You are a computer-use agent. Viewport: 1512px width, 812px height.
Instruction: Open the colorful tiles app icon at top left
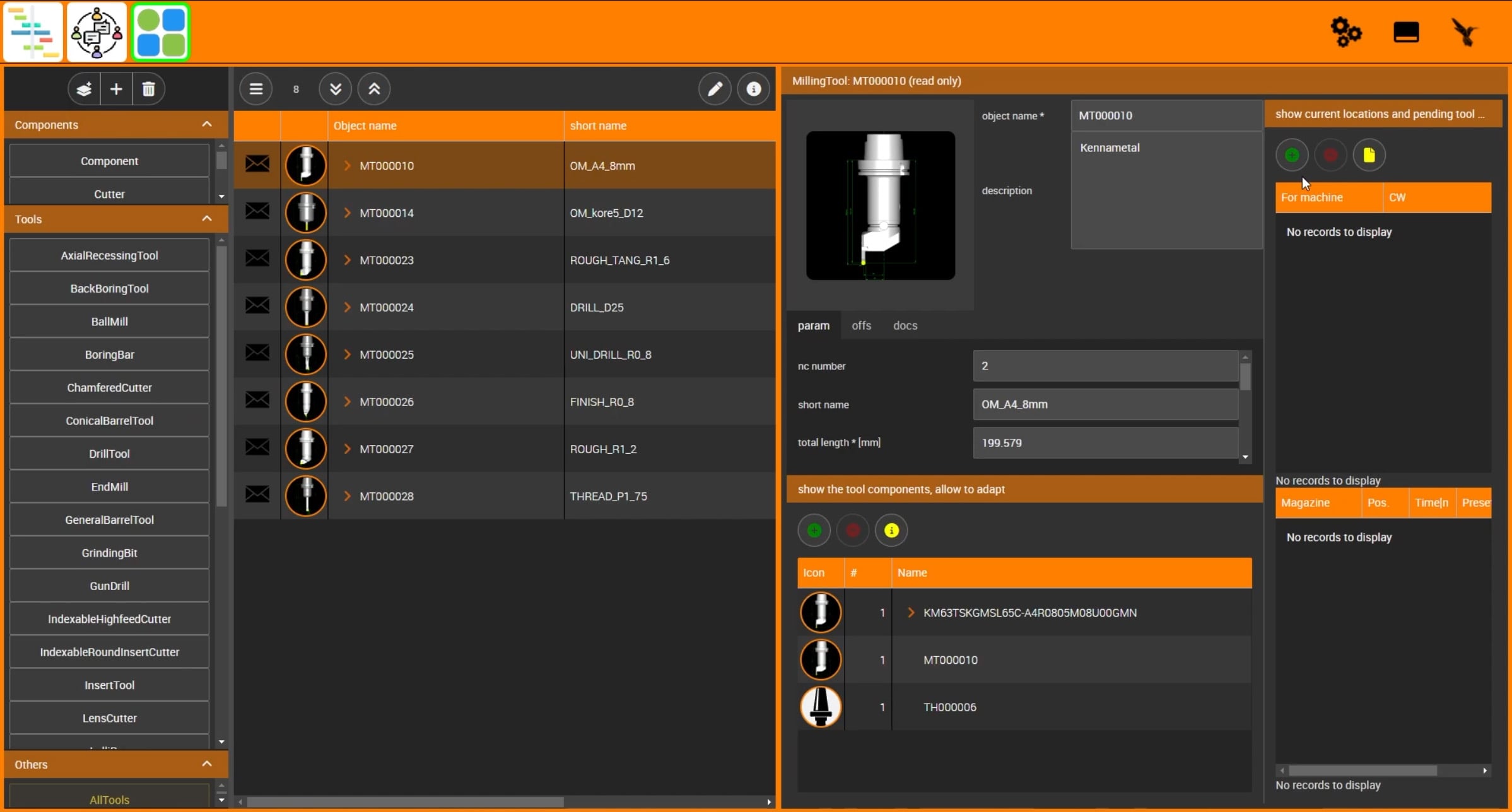[161, 32]
